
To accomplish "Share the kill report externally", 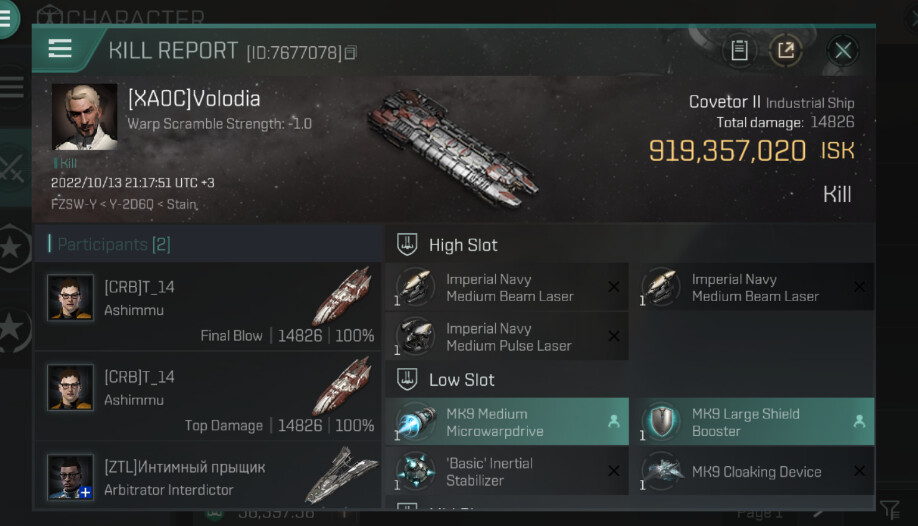I will (785, 50).
